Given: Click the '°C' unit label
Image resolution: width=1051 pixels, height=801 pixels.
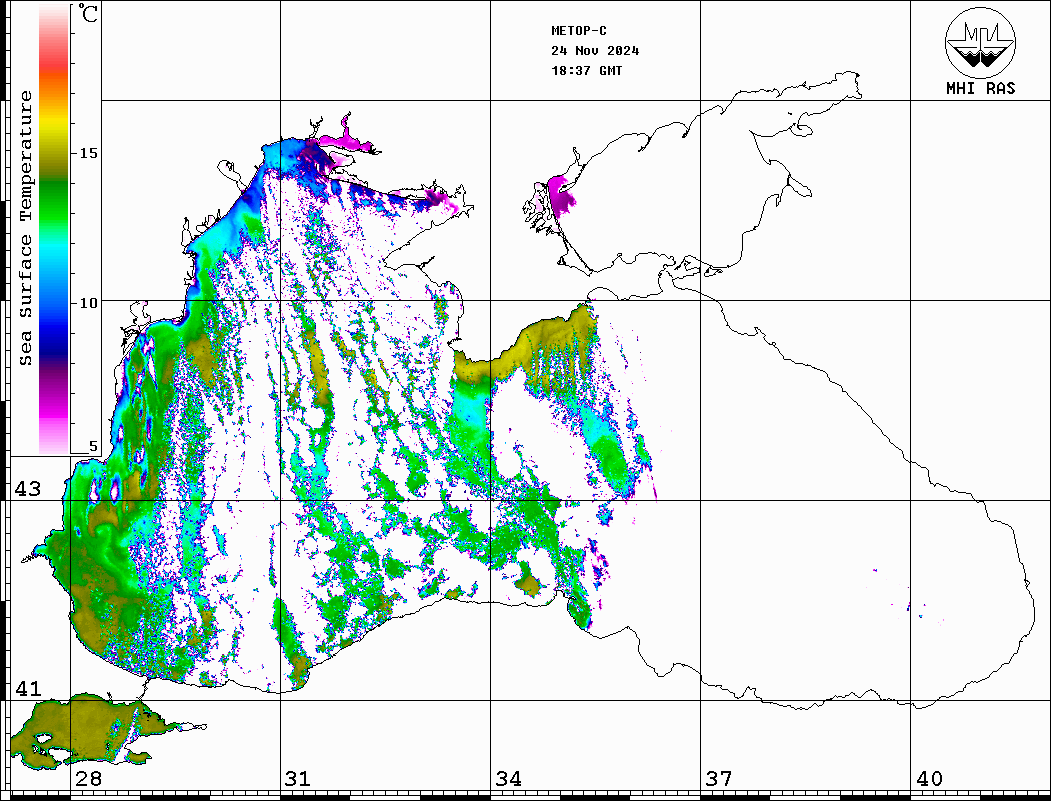Looking at the screenshot, I should pos(88,13).
